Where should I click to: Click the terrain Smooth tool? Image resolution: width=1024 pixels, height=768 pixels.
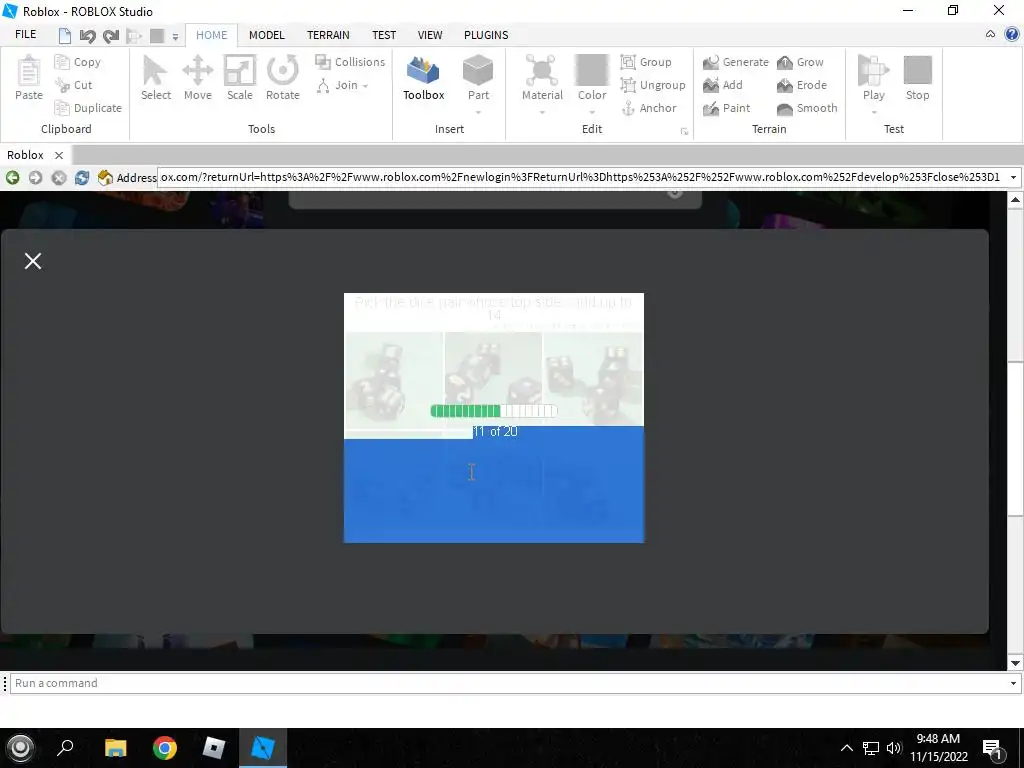pyautogui.click(x=807, y=108)
